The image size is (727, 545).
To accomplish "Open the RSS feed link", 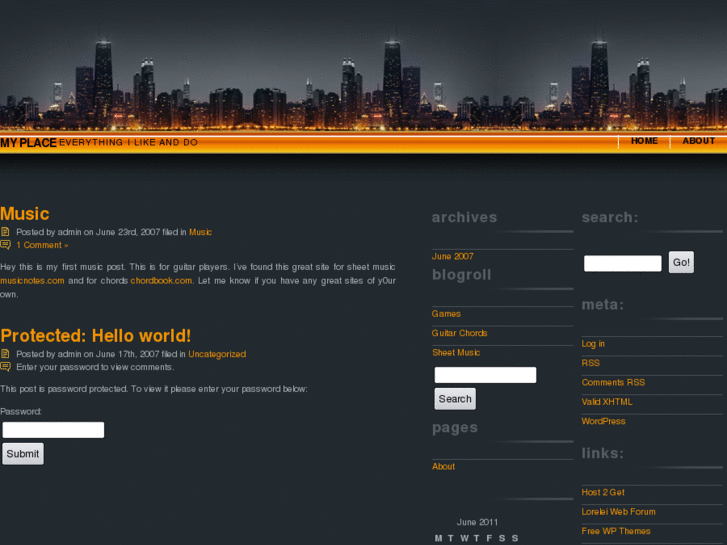I will tap(590, 363).
